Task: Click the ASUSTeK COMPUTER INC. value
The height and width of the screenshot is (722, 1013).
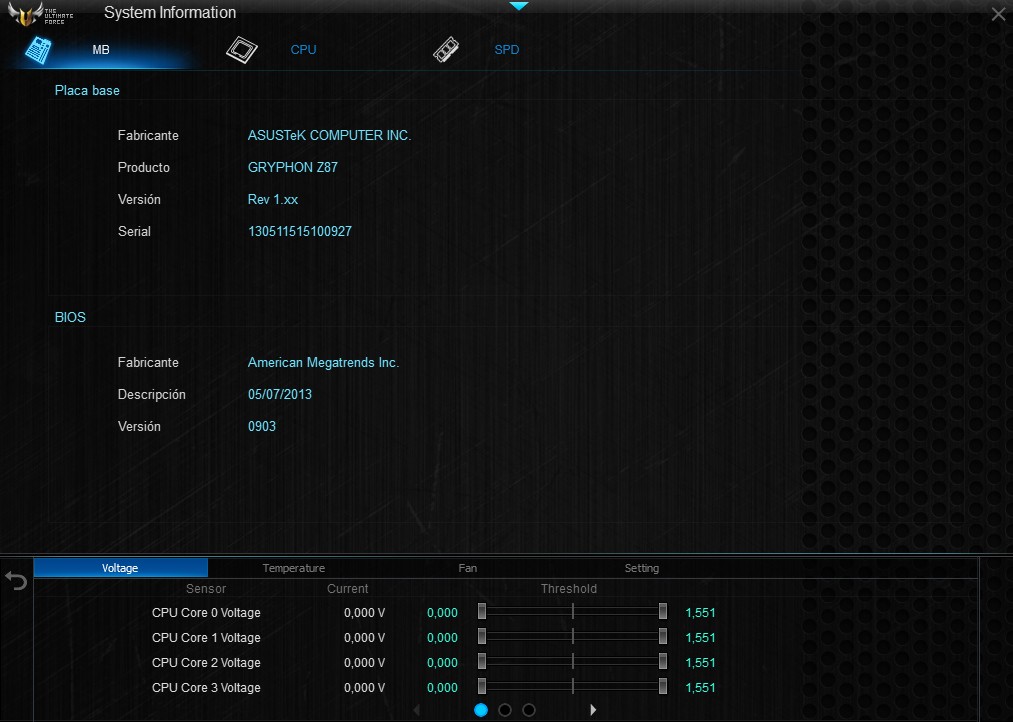Action: [329, 135]
